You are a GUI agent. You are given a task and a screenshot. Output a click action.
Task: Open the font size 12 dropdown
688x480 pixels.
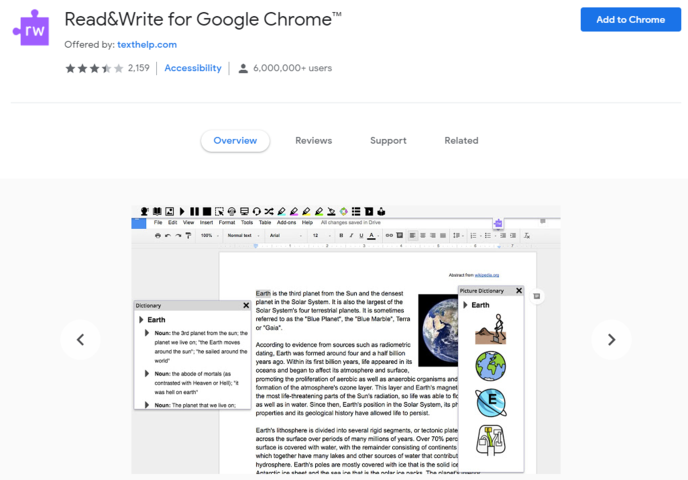[x=322, y=236]
